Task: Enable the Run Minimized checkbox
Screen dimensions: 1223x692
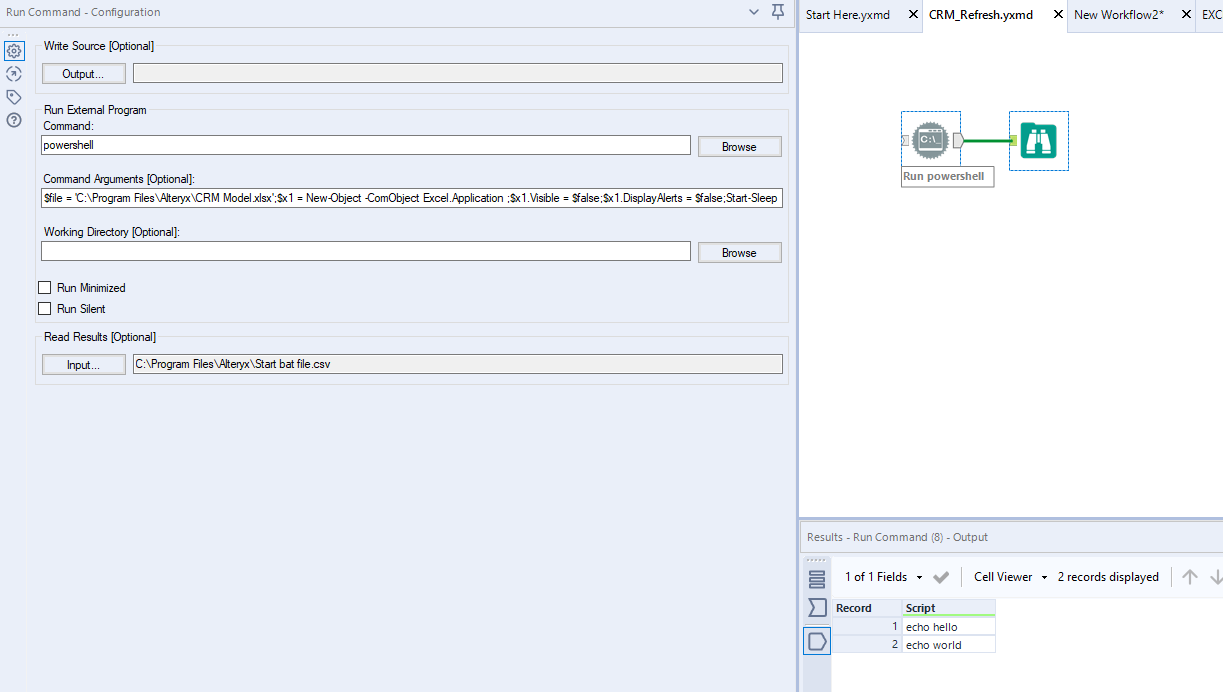Action: (45, 287)
